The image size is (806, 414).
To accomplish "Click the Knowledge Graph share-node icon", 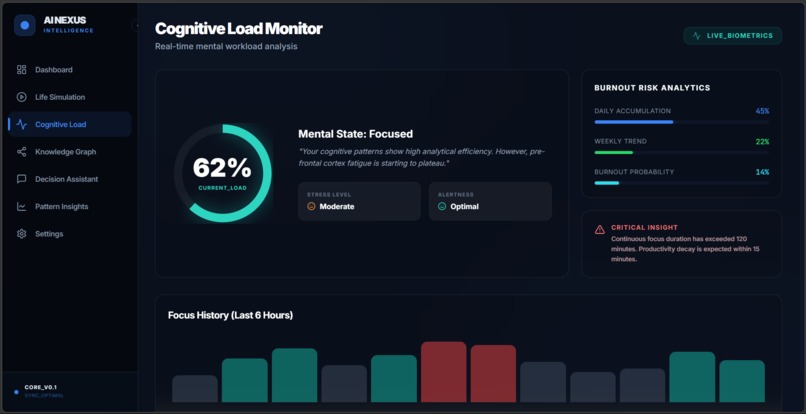I will pyautogui.click(x=21, y=152).
